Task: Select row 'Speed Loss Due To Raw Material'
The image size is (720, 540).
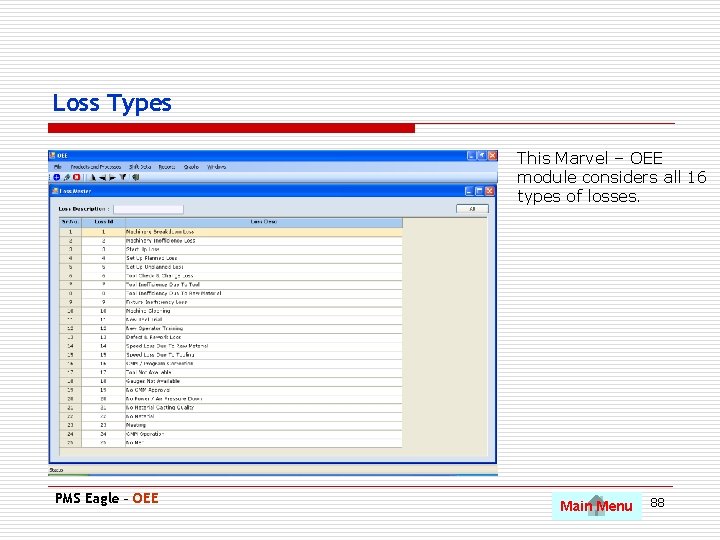Action: tap(231, 346)
